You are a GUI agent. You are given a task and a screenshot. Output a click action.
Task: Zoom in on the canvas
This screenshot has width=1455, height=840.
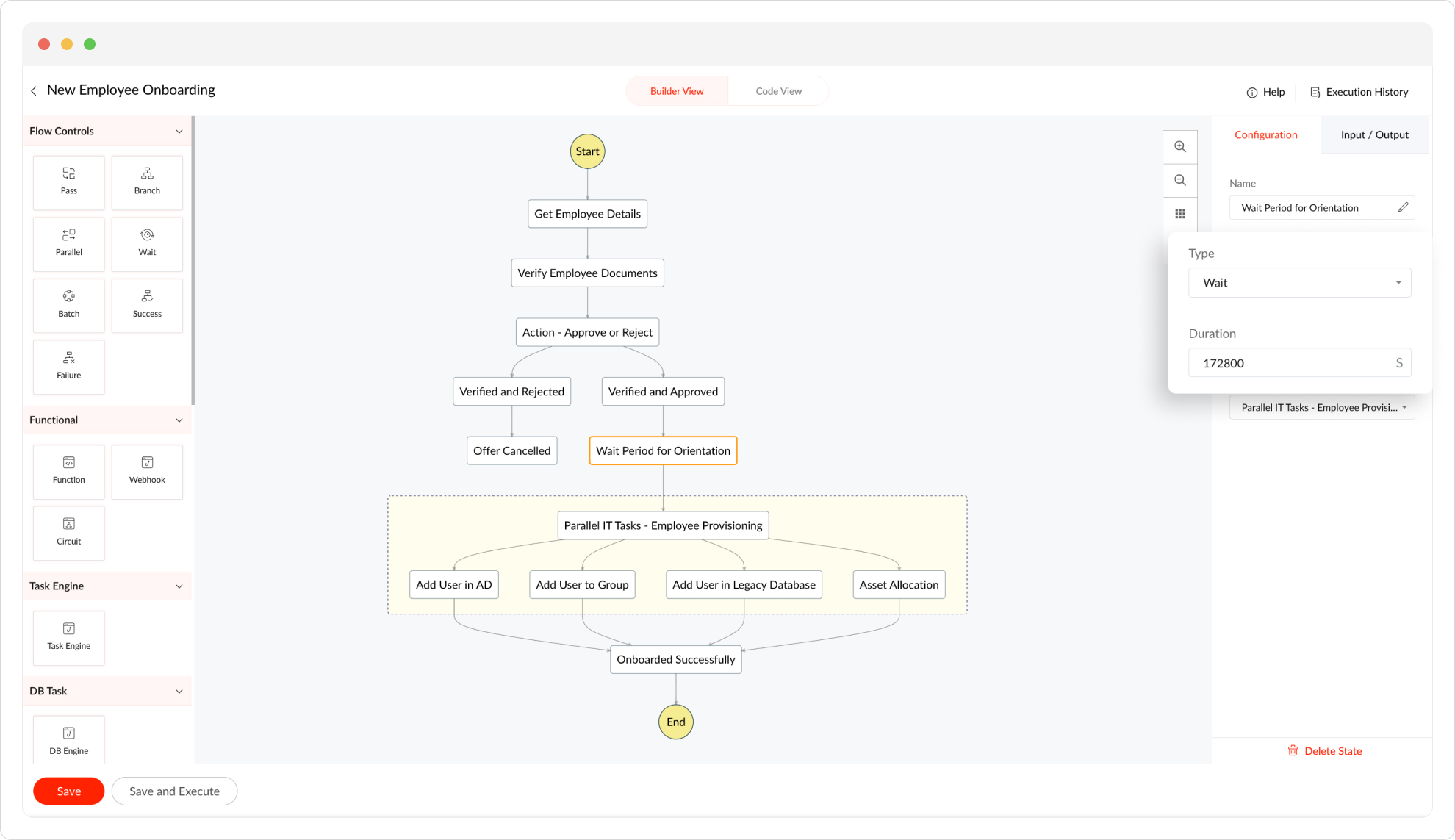pos(1180,147)
